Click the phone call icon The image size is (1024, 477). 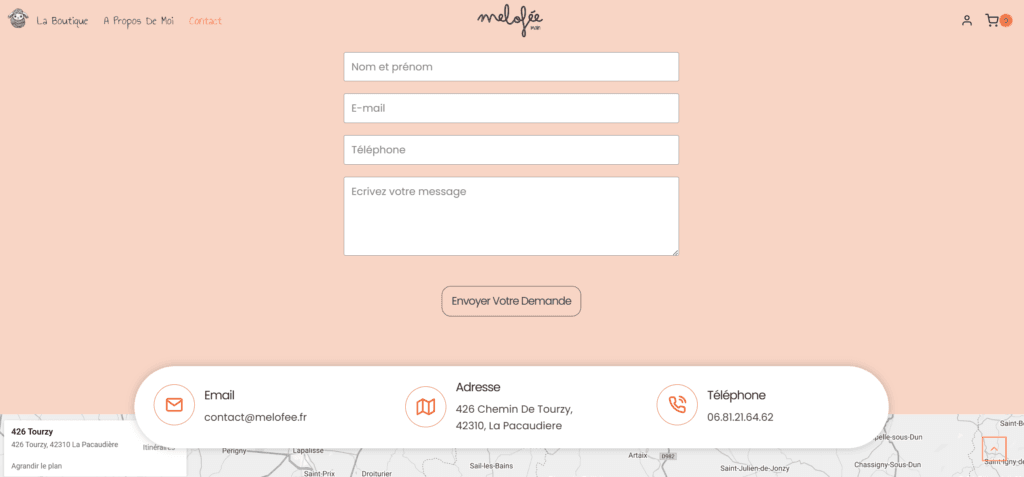coord(677,405)
